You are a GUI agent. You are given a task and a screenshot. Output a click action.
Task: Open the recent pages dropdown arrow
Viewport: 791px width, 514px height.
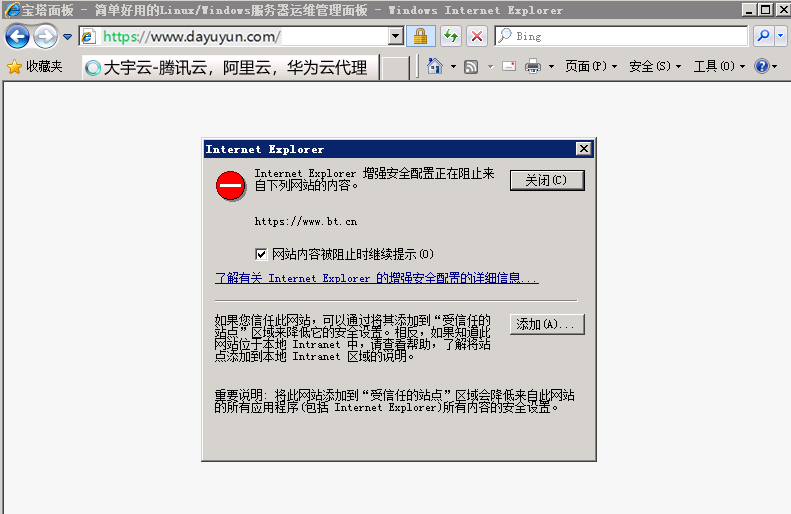pyautogui.click(x=67, y=37)
